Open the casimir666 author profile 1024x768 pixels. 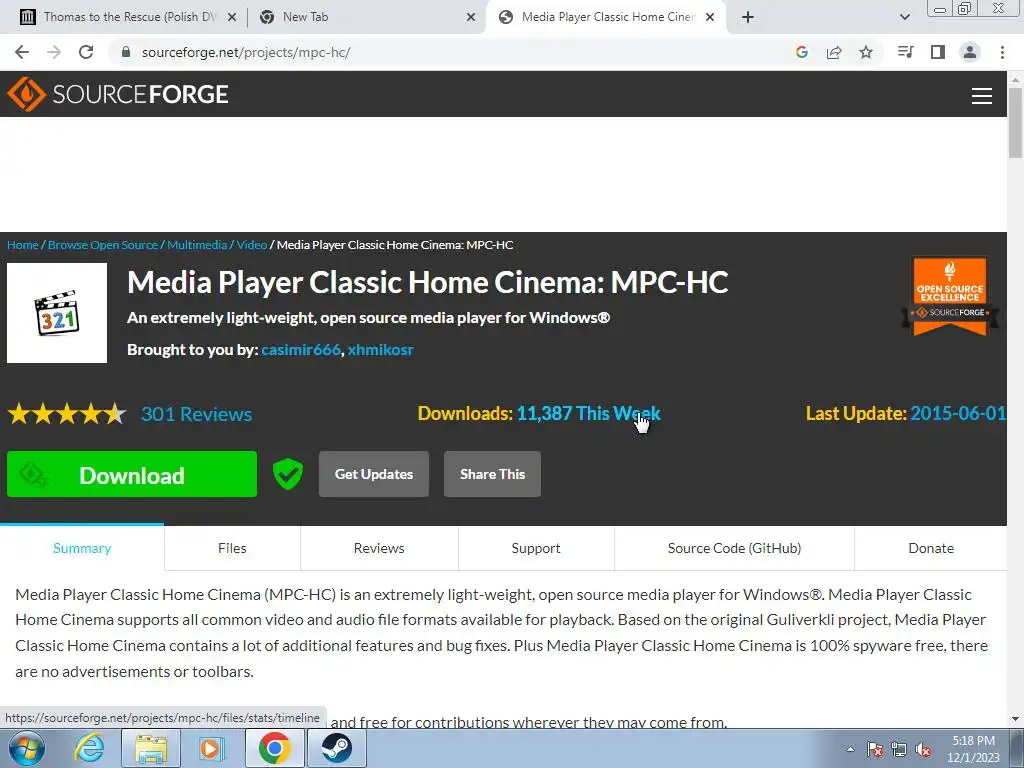(301, 350)
